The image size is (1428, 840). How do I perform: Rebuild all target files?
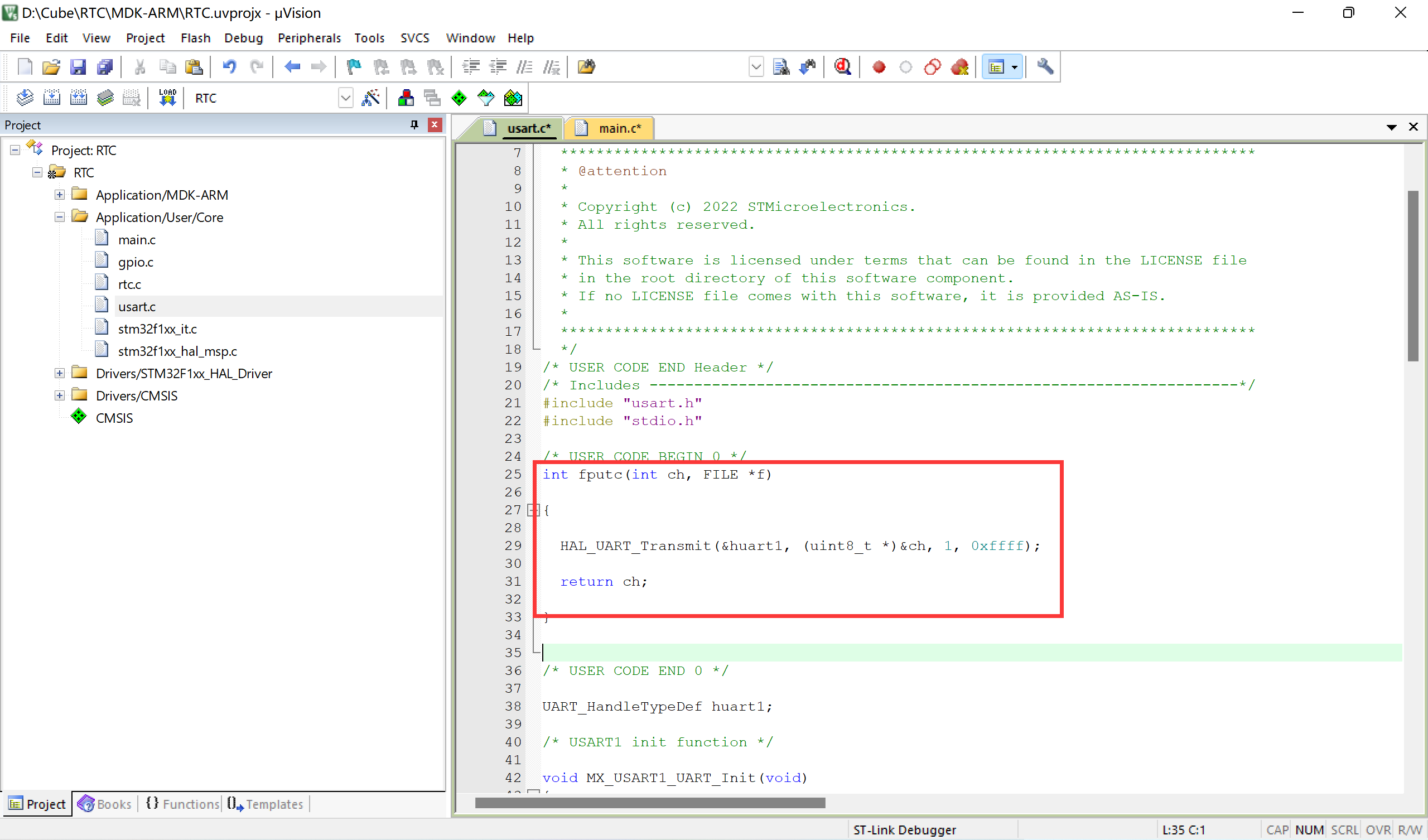click(x=78, y=98)
